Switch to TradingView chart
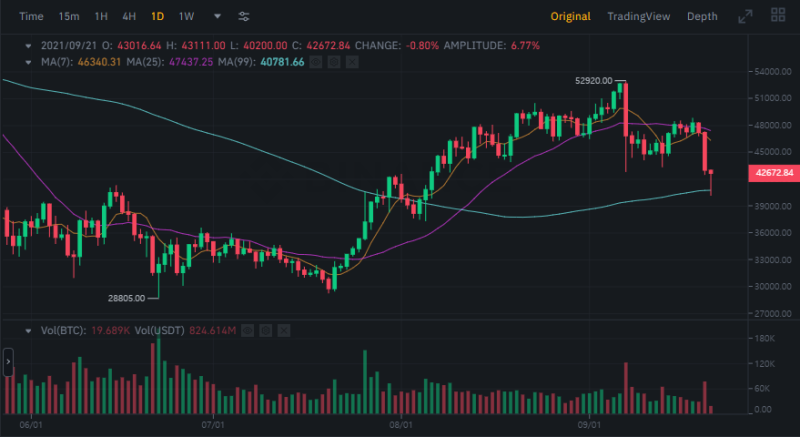800x437 pixels. coord(639,16)
